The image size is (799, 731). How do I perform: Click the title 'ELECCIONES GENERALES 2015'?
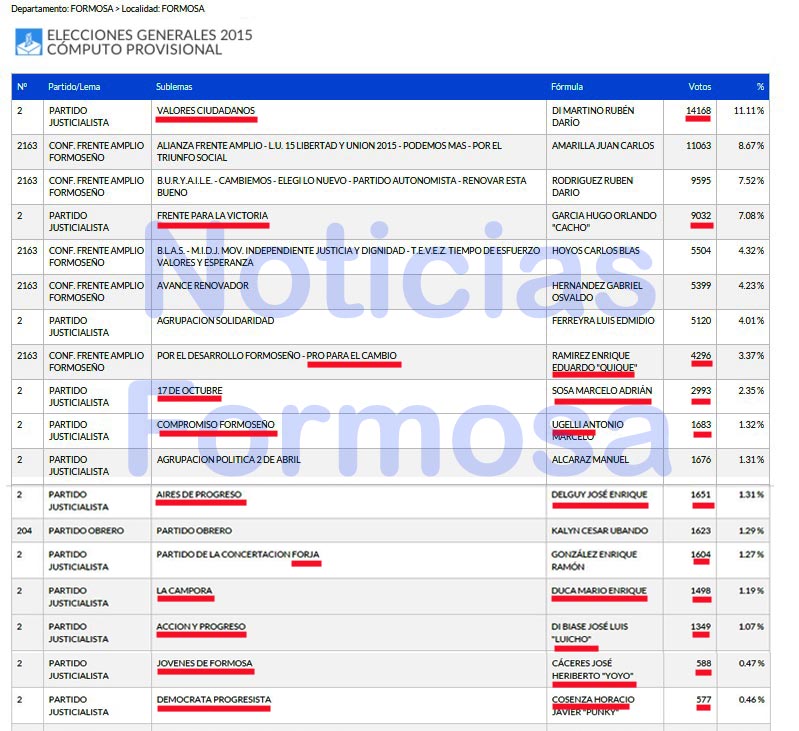150,35
